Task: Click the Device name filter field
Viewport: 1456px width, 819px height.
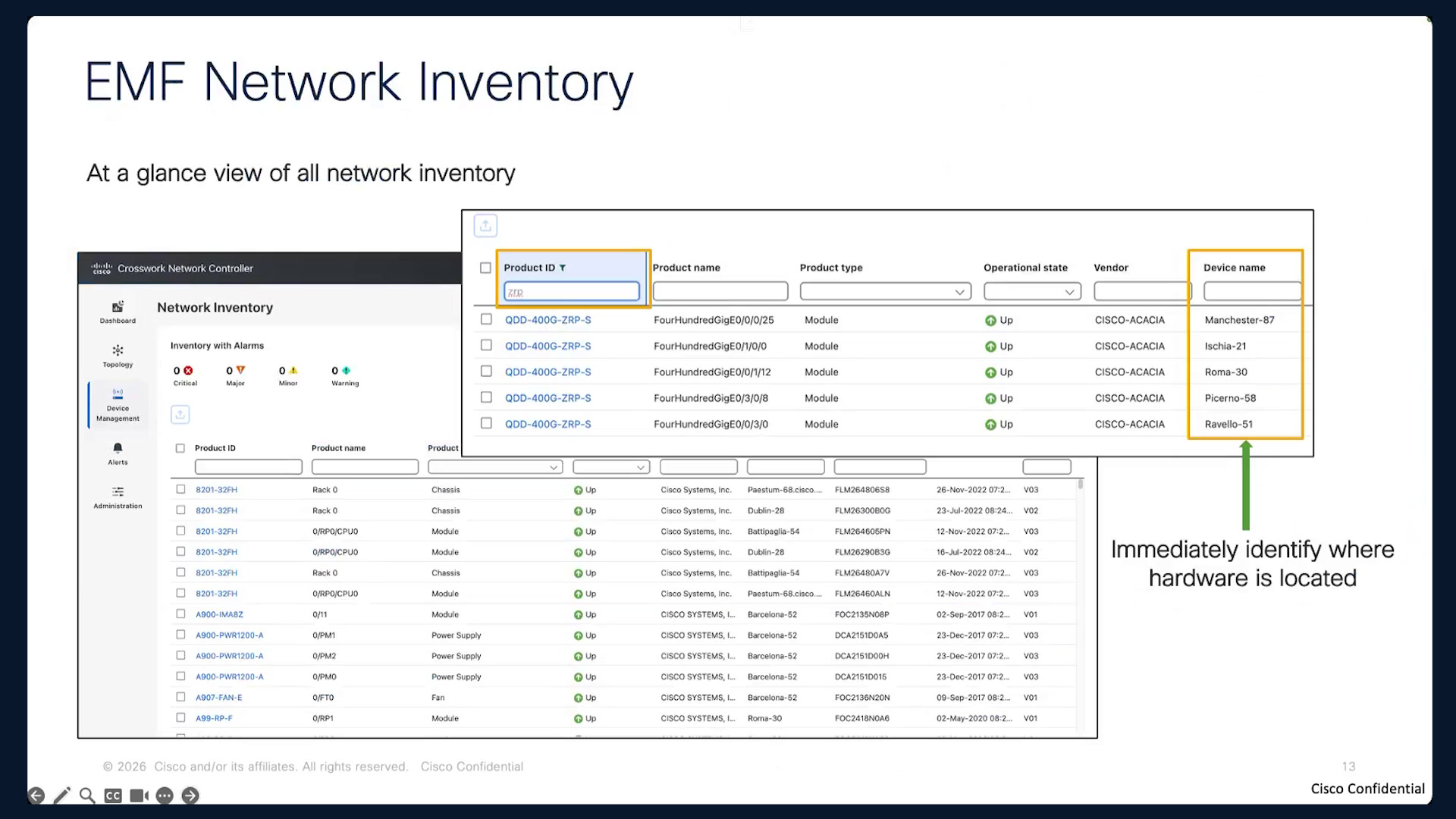Action: pyautogui.click(x=1252, y=291)
